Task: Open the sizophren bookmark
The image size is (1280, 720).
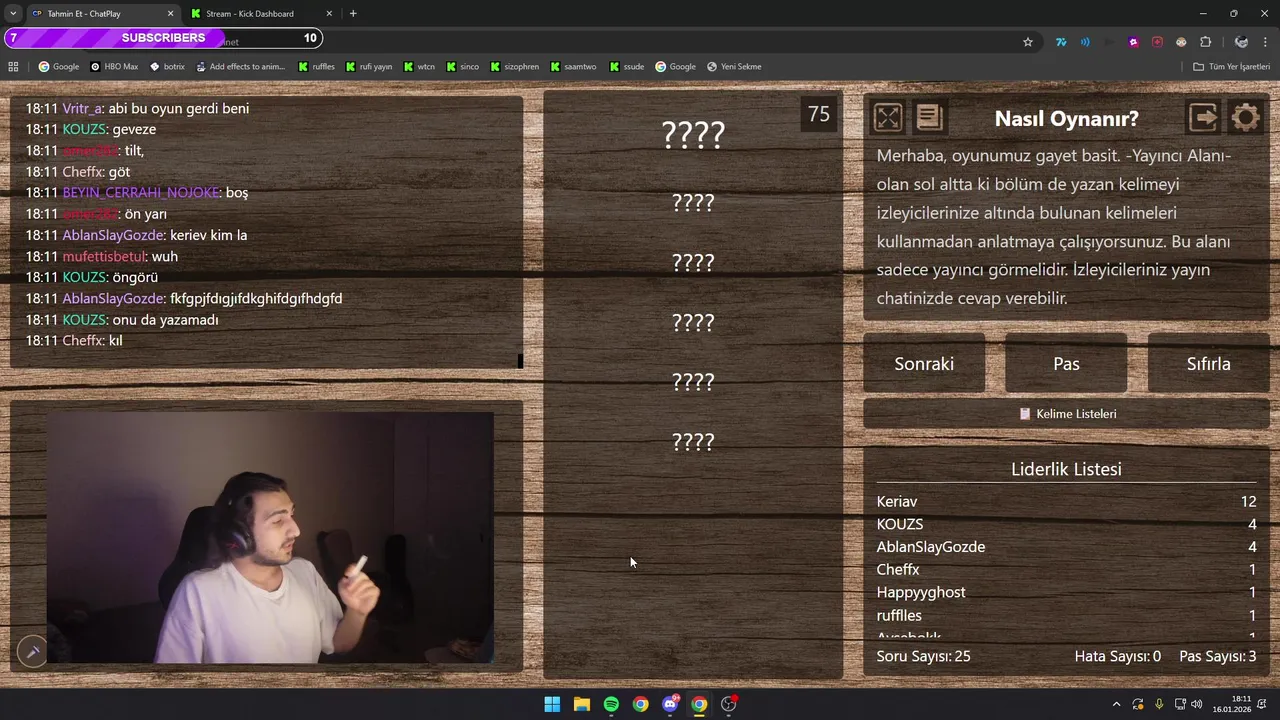Action: pyautogui.click(x=514, y=67)
